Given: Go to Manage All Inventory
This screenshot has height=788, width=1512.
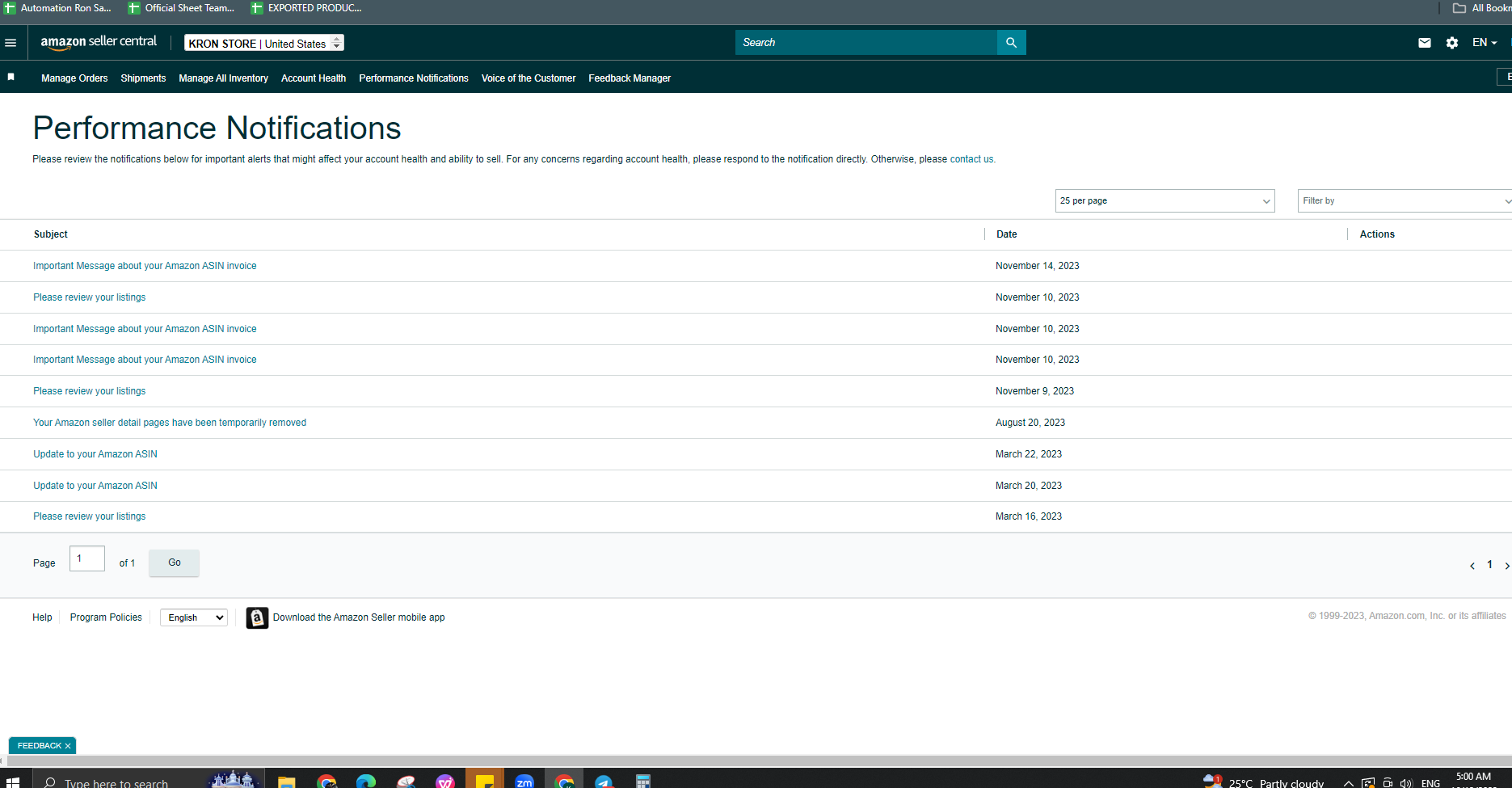Looking at the screenshot, I should click(x=223, y=78).
